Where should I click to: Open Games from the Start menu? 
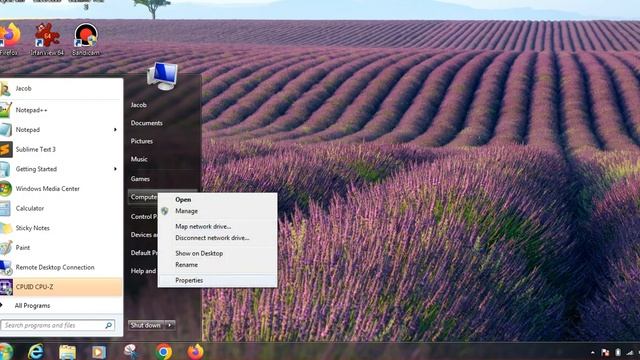[140, 179]
